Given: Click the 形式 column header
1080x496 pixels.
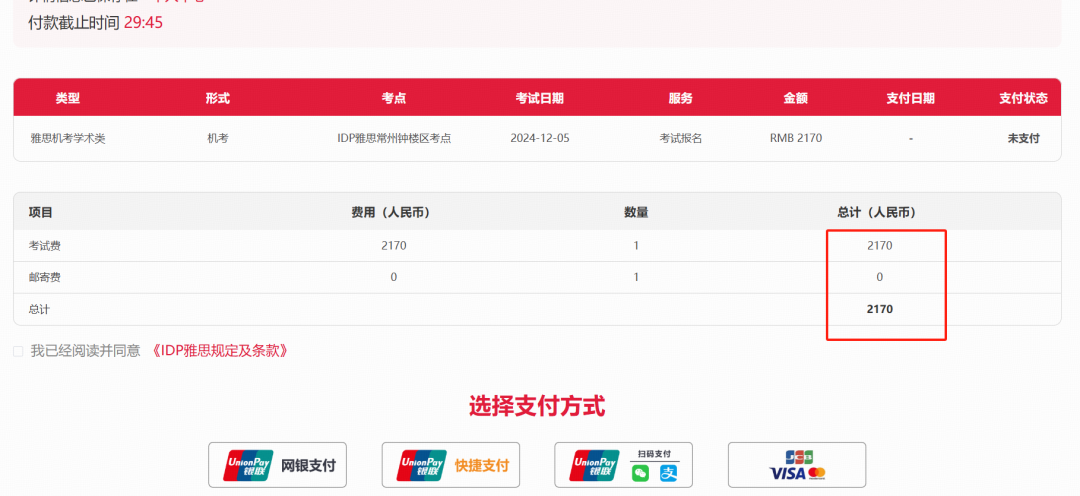Looking at the screenshot, I should tap(217, 98).
